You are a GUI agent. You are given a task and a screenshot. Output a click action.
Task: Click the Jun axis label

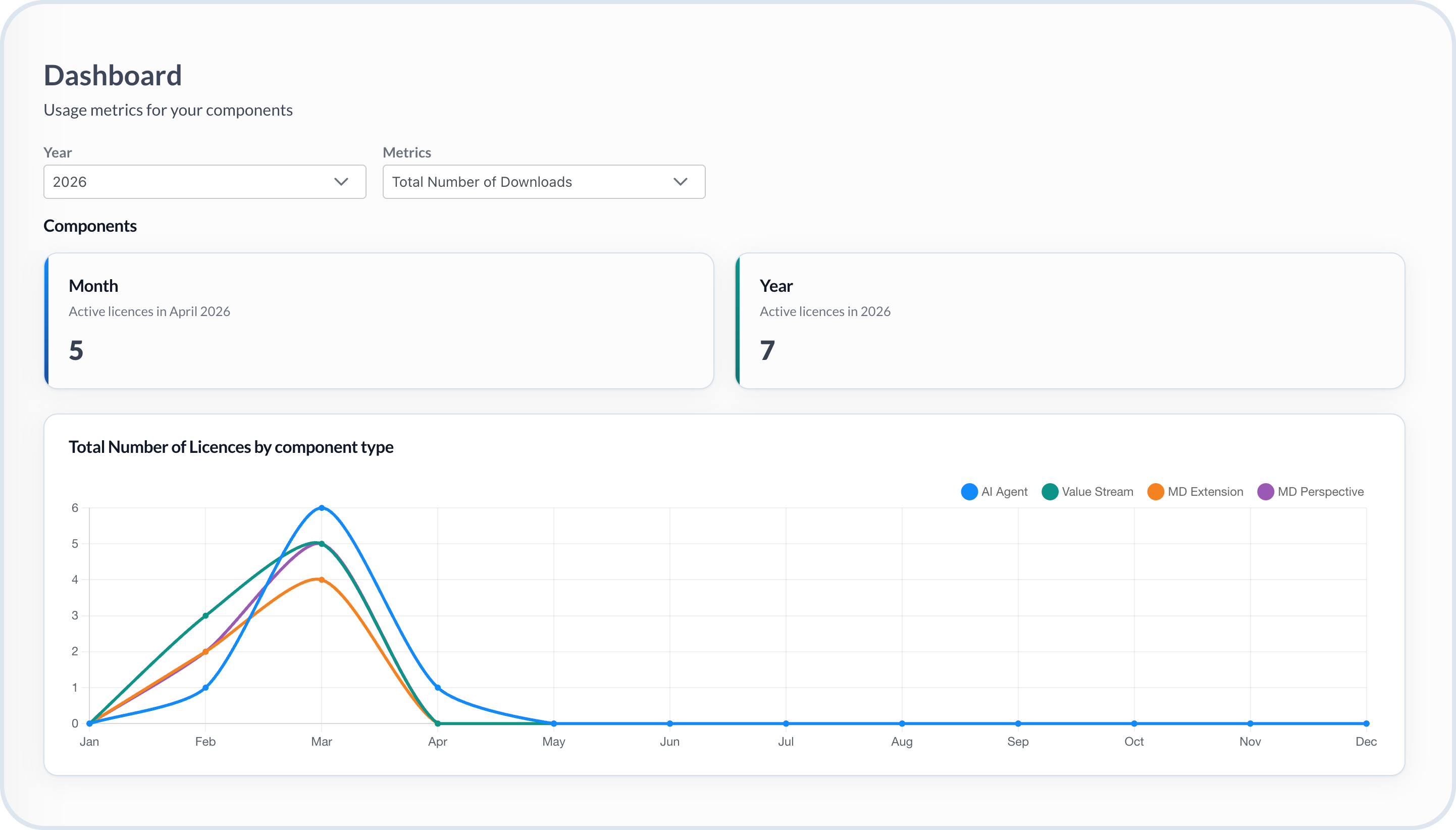[669, 742]
